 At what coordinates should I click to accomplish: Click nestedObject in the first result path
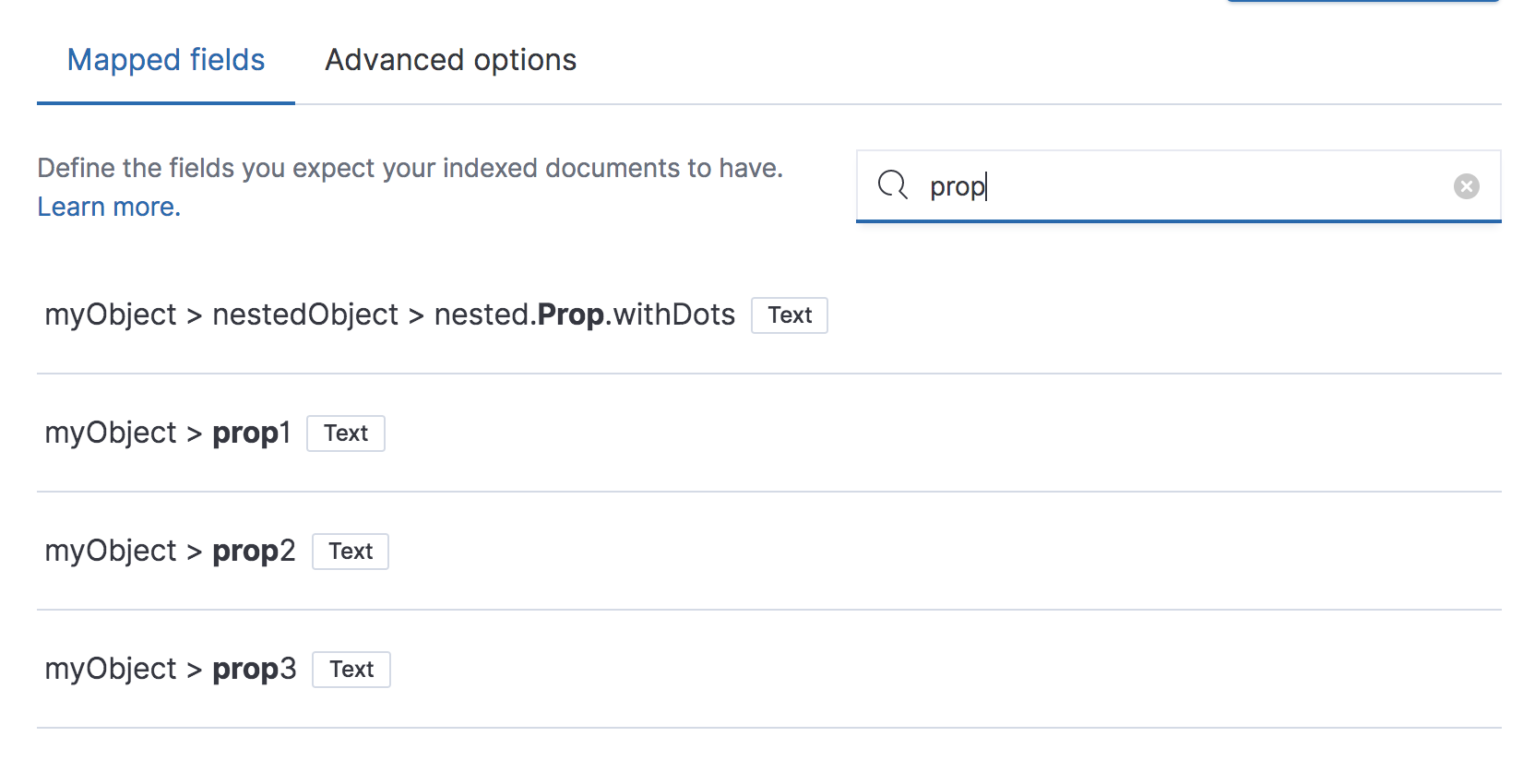305,315
